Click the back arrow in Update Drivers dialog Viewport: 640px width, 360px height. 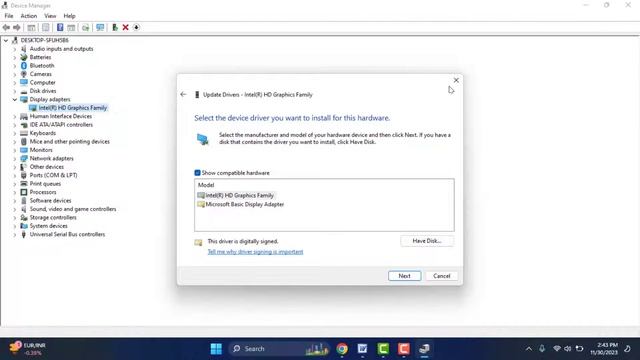point(183,95)
